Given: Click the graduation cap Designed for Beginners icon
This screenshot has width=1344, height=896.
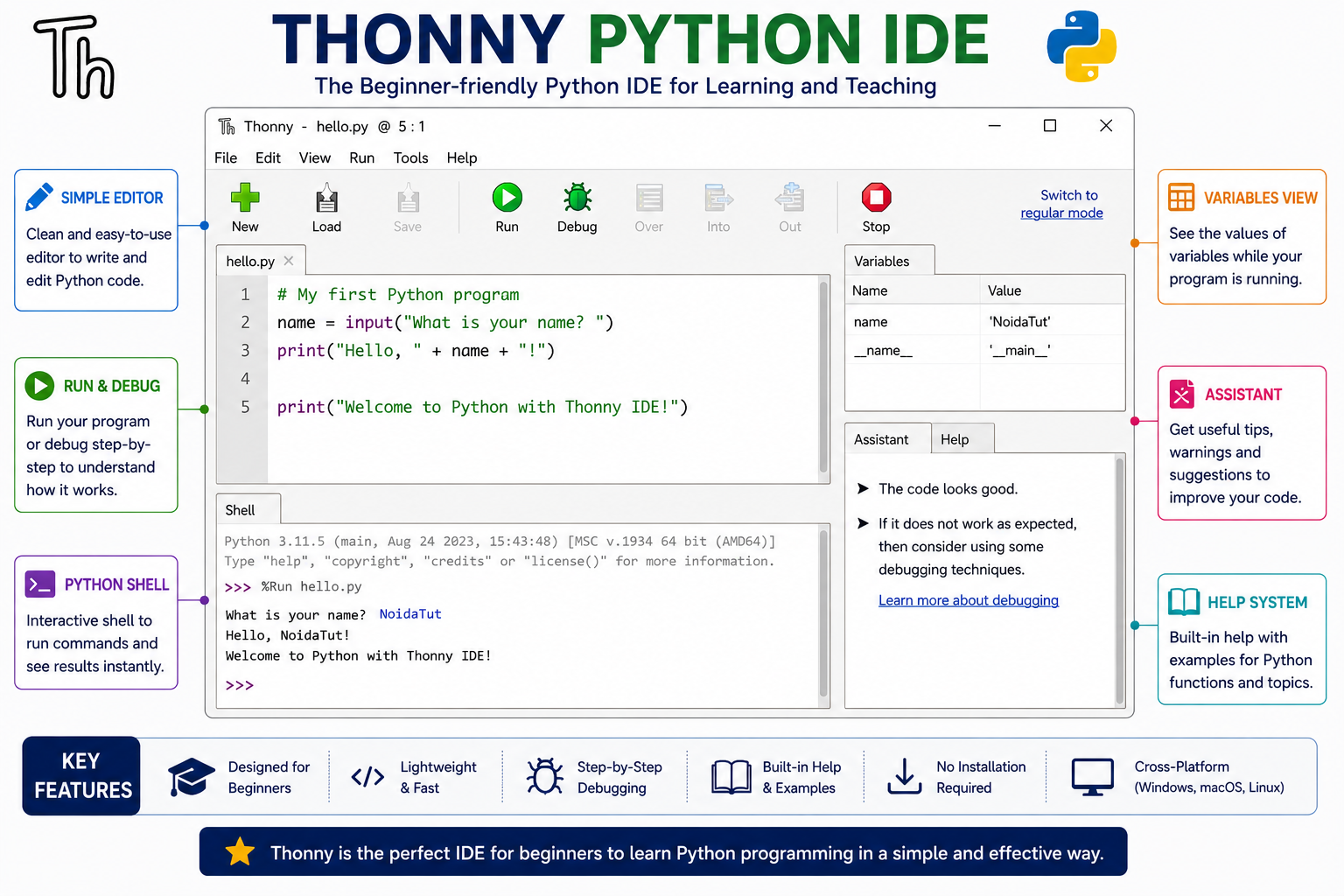Looking at the screenshot, I should pyautogui.click(x=191, y=777).
